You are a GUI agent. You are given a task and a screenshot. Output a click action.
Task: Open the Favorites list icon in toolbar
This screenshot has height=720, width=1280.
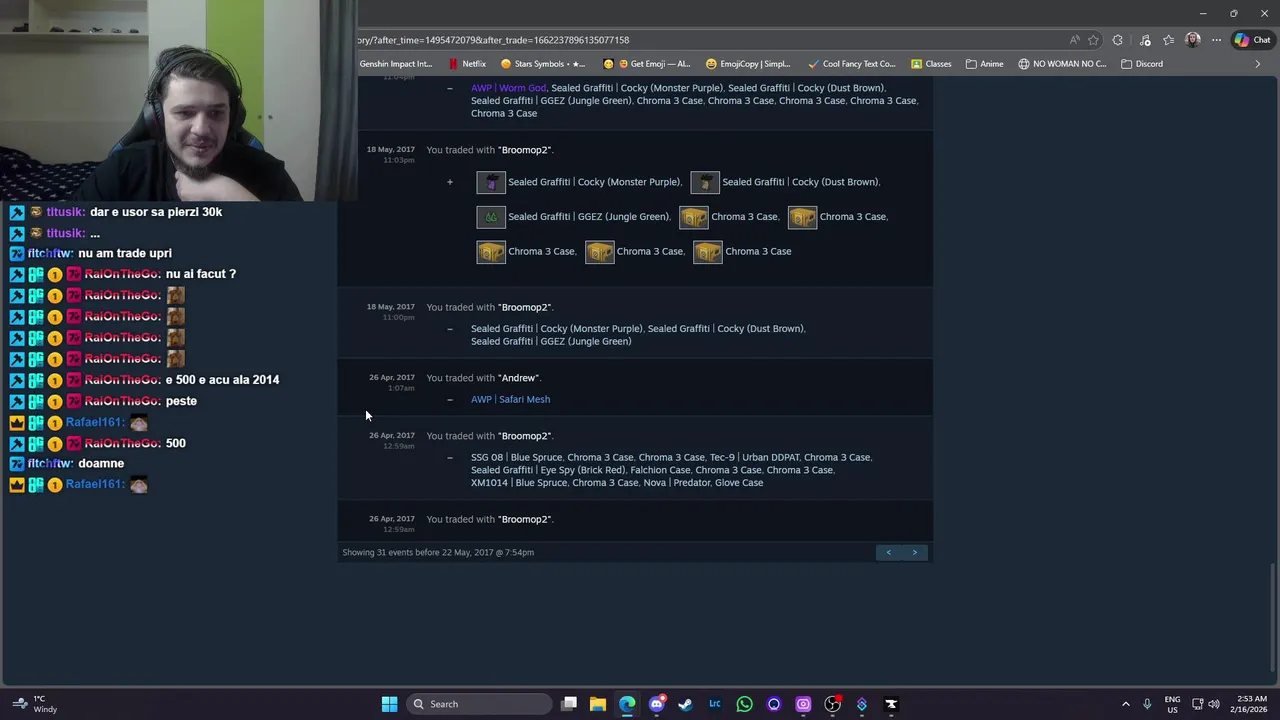point(1168,40)
